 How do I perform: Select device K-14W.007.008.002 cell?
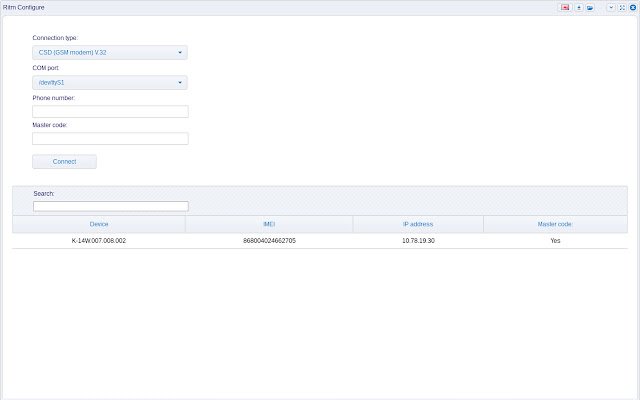point(99,241)
